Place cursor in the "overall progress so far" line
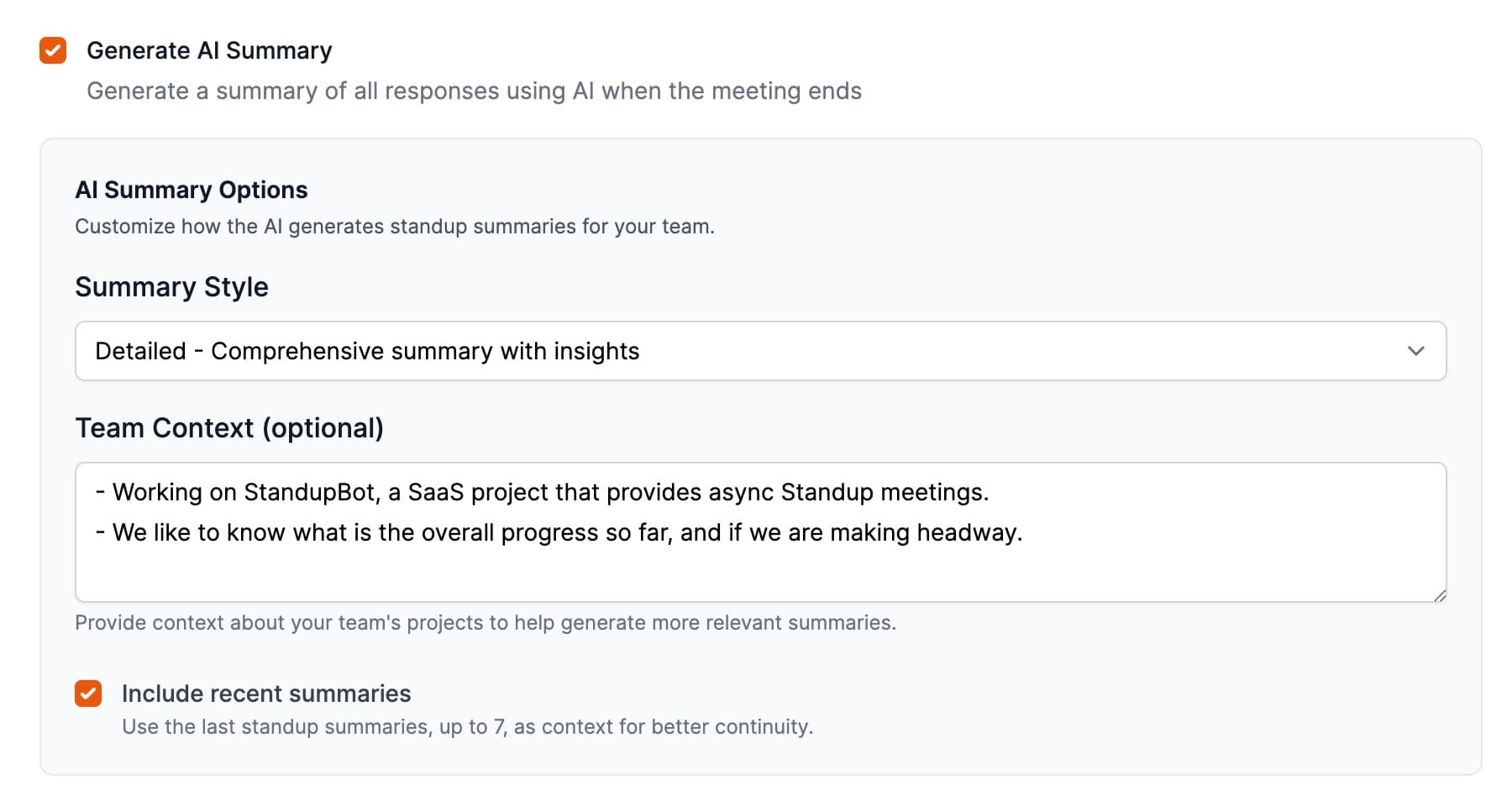 567,532
